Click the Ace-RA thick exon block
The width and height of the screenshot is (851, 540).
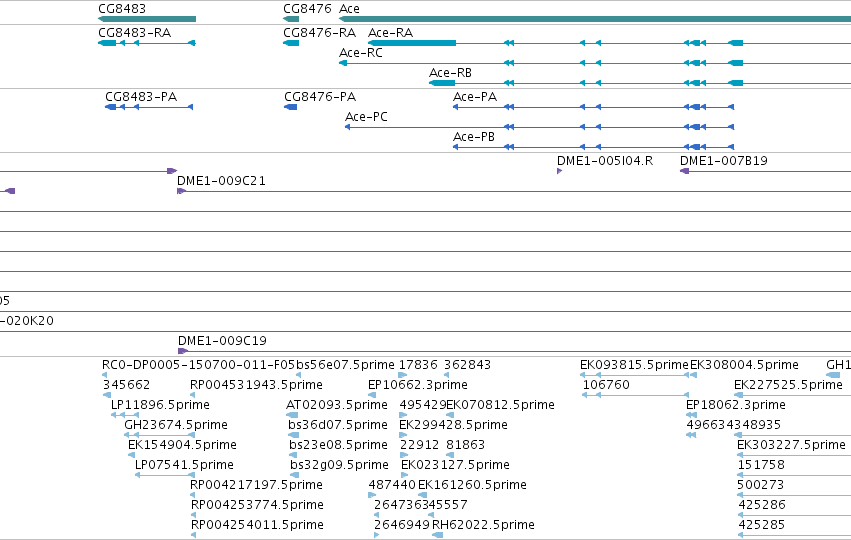[412, 43]
